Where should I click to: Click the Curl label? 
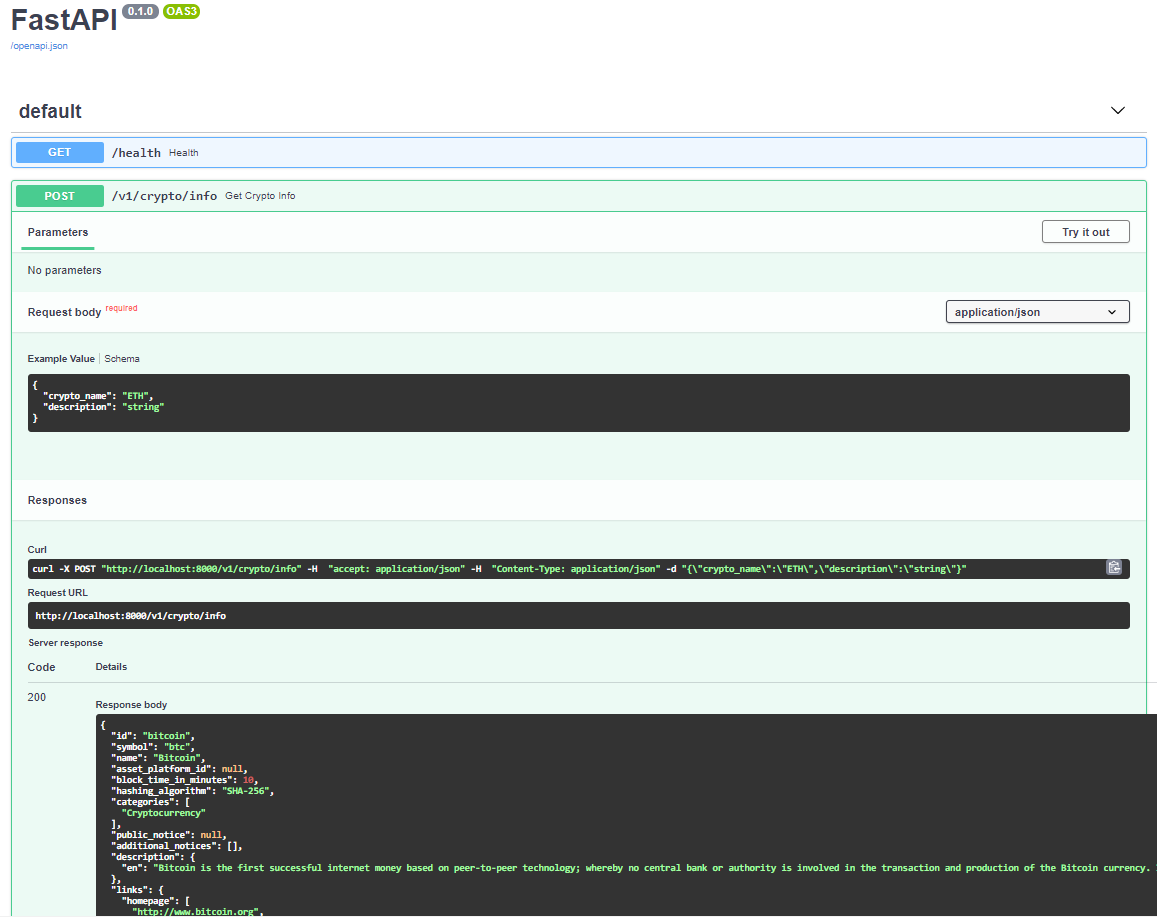tap(37, 550)
